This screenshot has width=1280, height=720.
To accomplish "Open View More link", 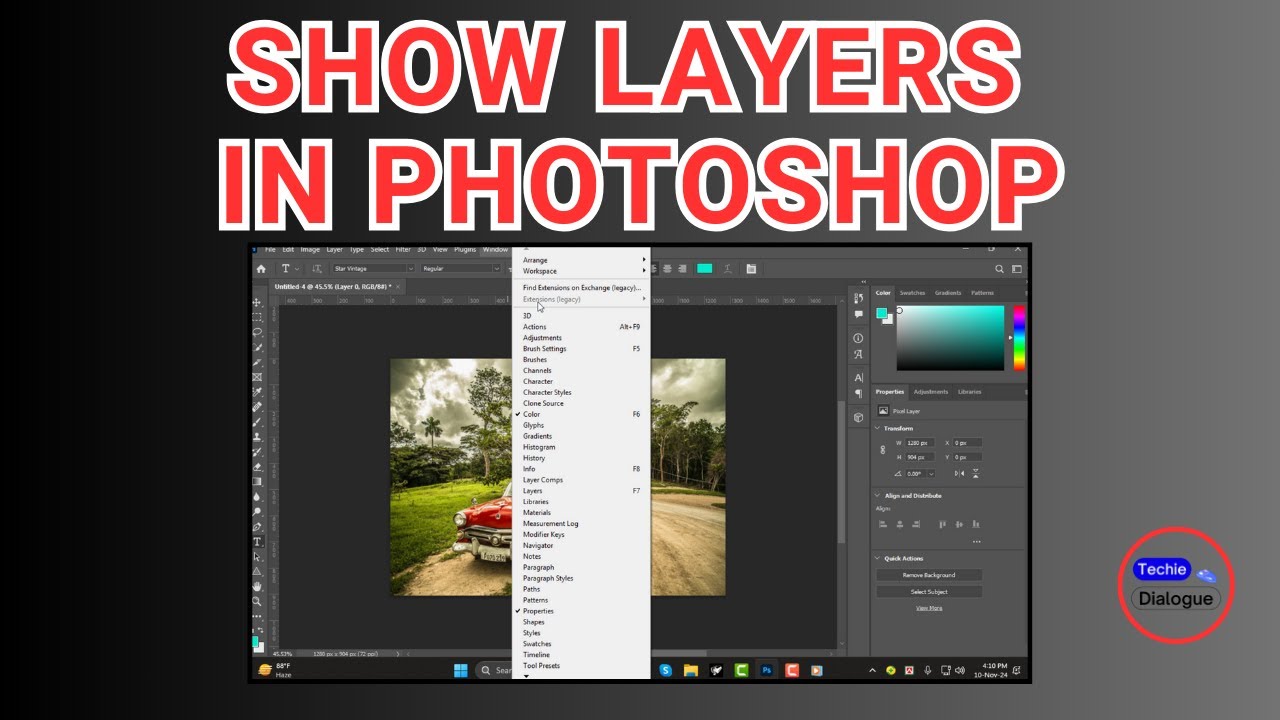I will [x=929, y=608].
